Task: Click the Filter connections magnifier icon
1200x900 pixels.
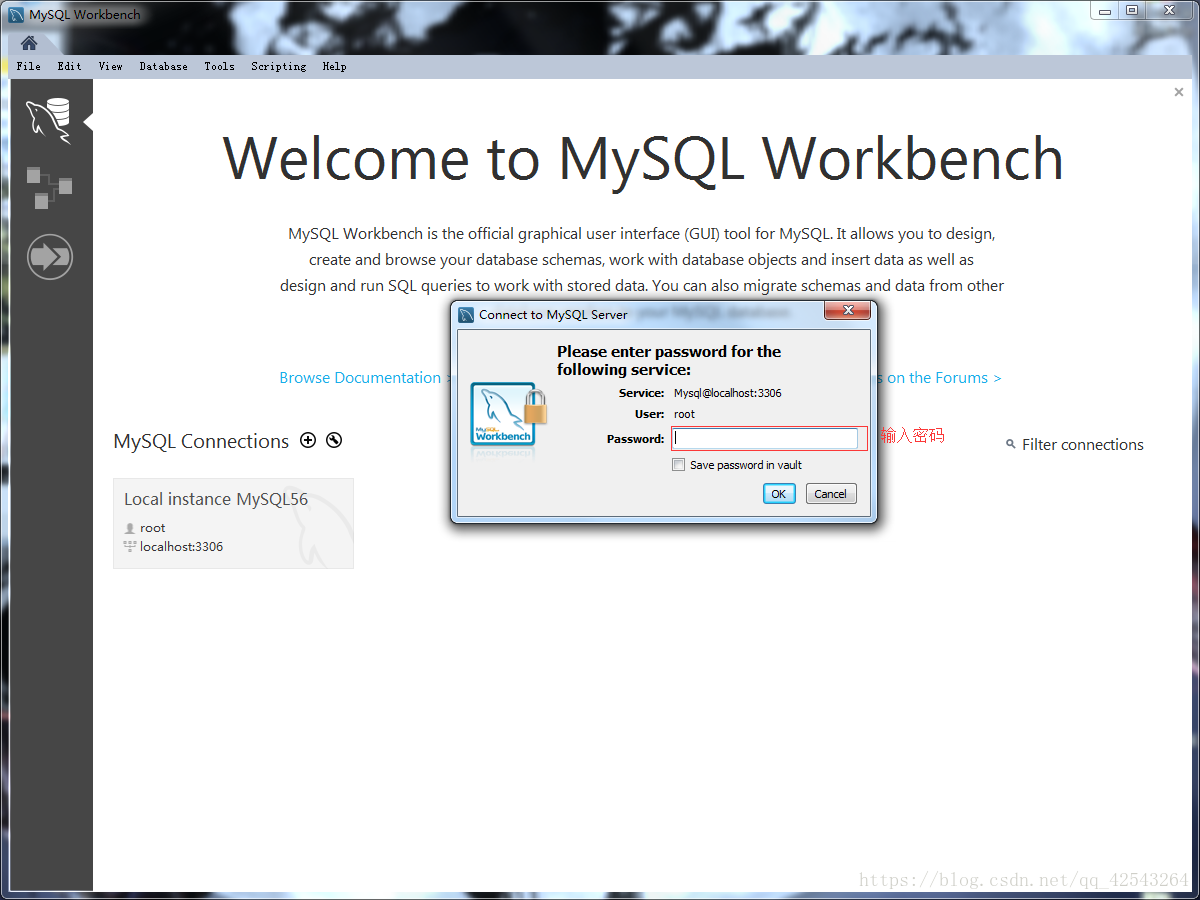Action: 1011,444
